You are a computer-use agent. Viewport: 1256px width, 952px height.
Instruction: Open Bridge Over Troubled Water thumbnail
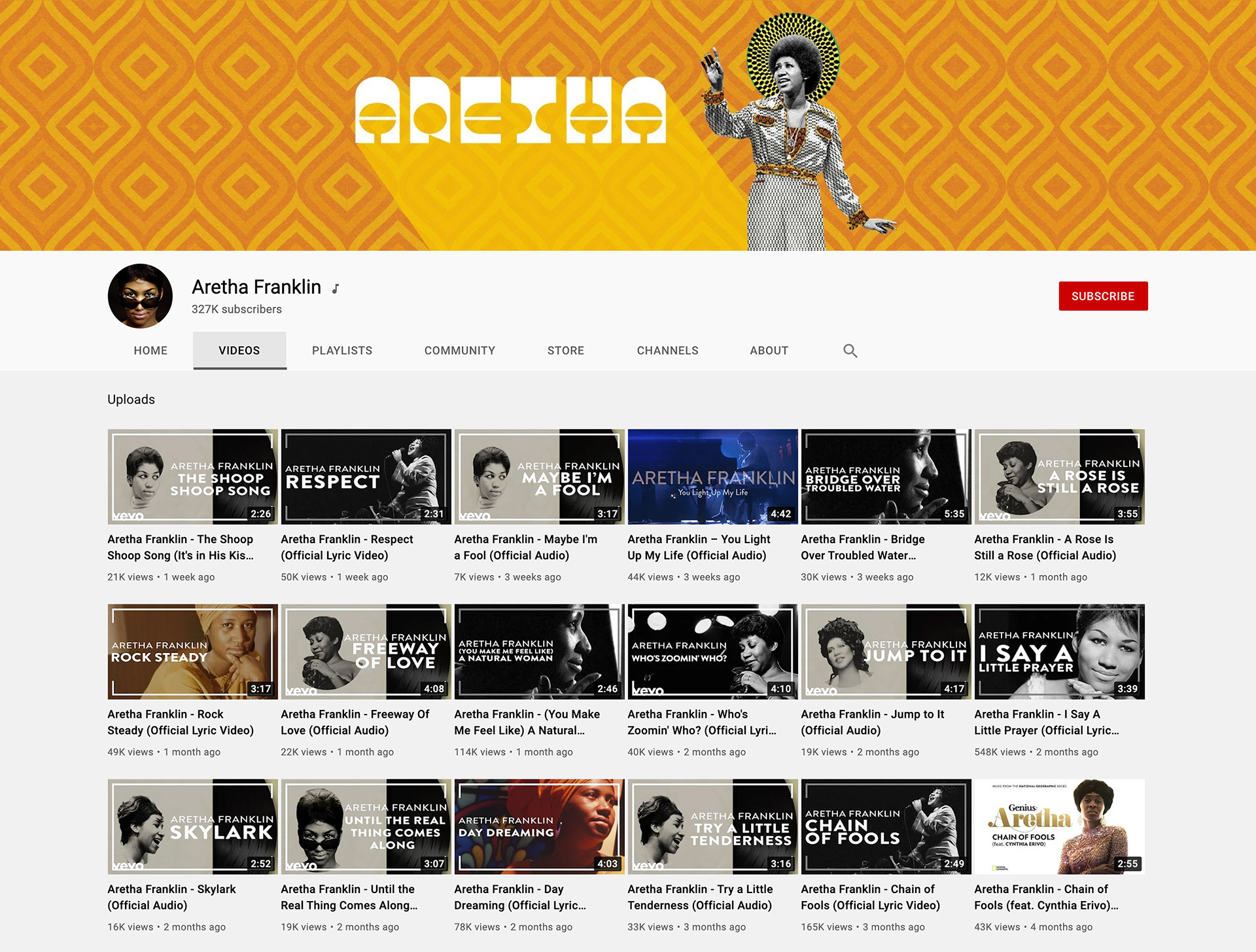coord(886,476)
